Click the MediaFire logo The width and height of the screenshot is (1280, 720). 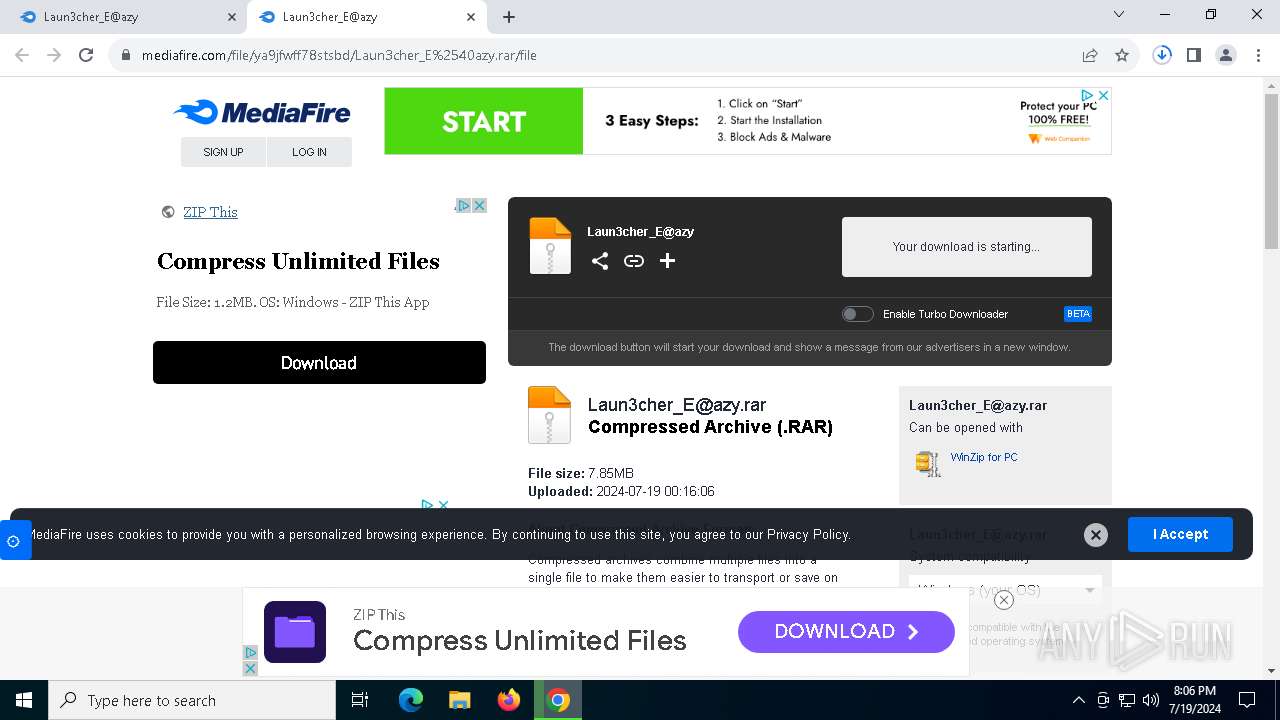pos(262,112)
